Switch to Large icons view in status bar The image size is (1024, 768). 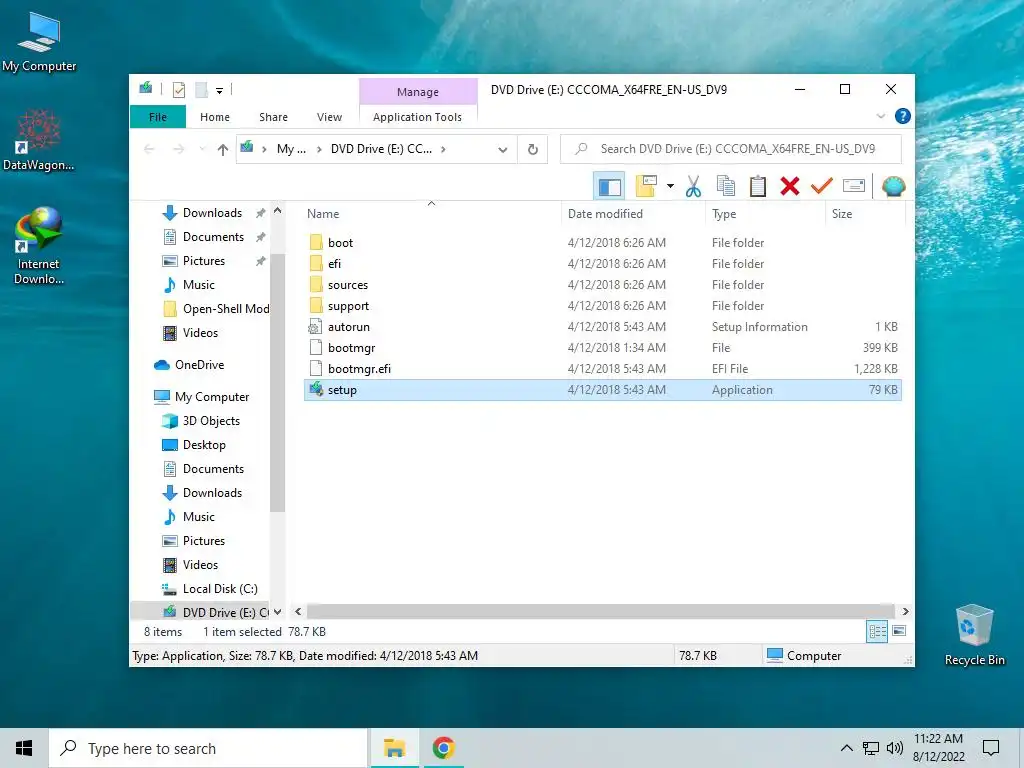pyautogui.click(x=899, y=632)
